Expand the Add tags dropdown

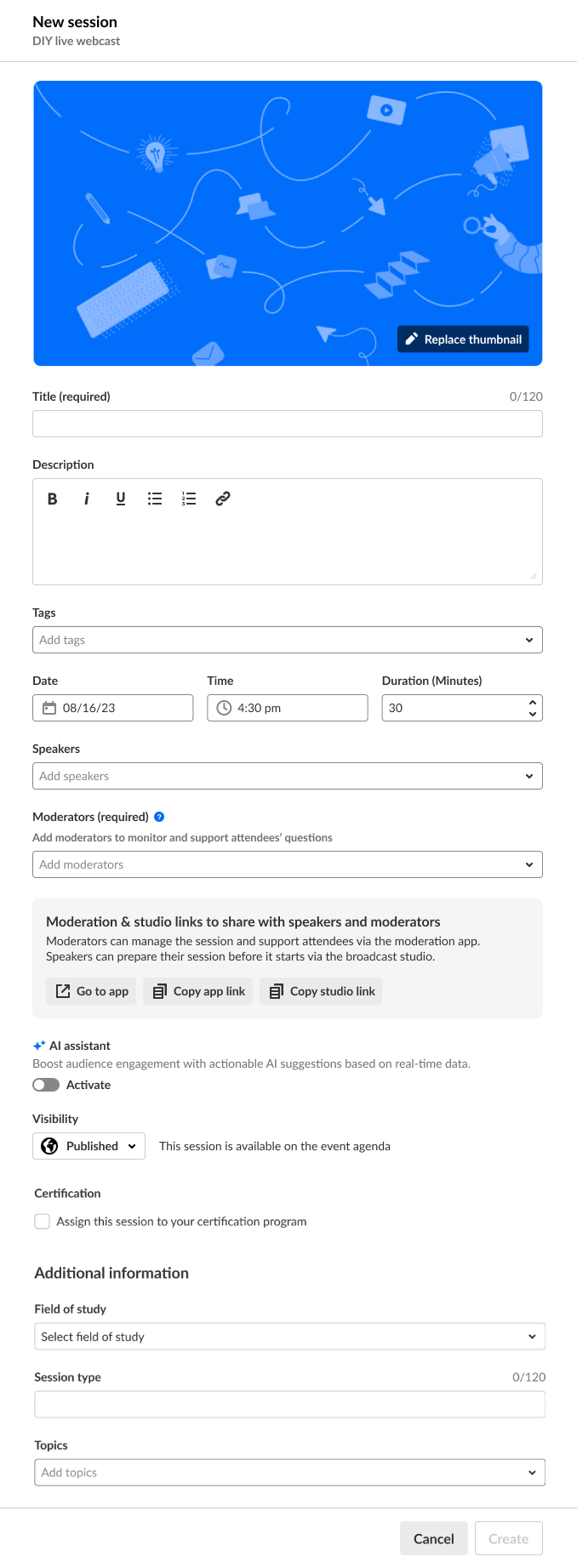(528, 640)
